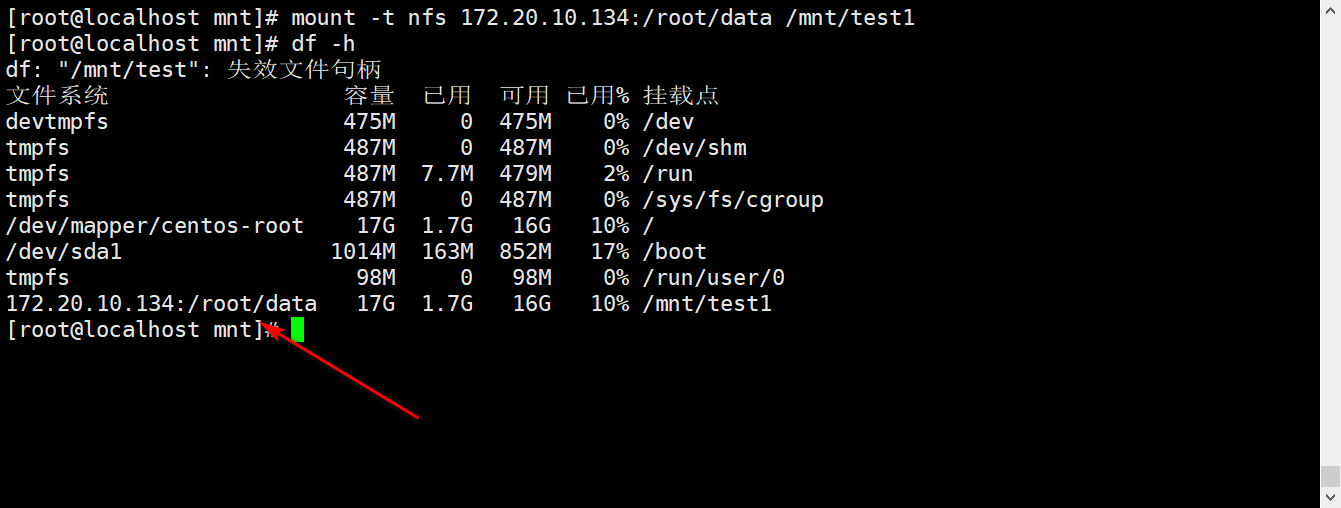The height and width of the screenshot is (508, 1341).
Task: Click the '/run/user/0' mount point
Action: 714,278
